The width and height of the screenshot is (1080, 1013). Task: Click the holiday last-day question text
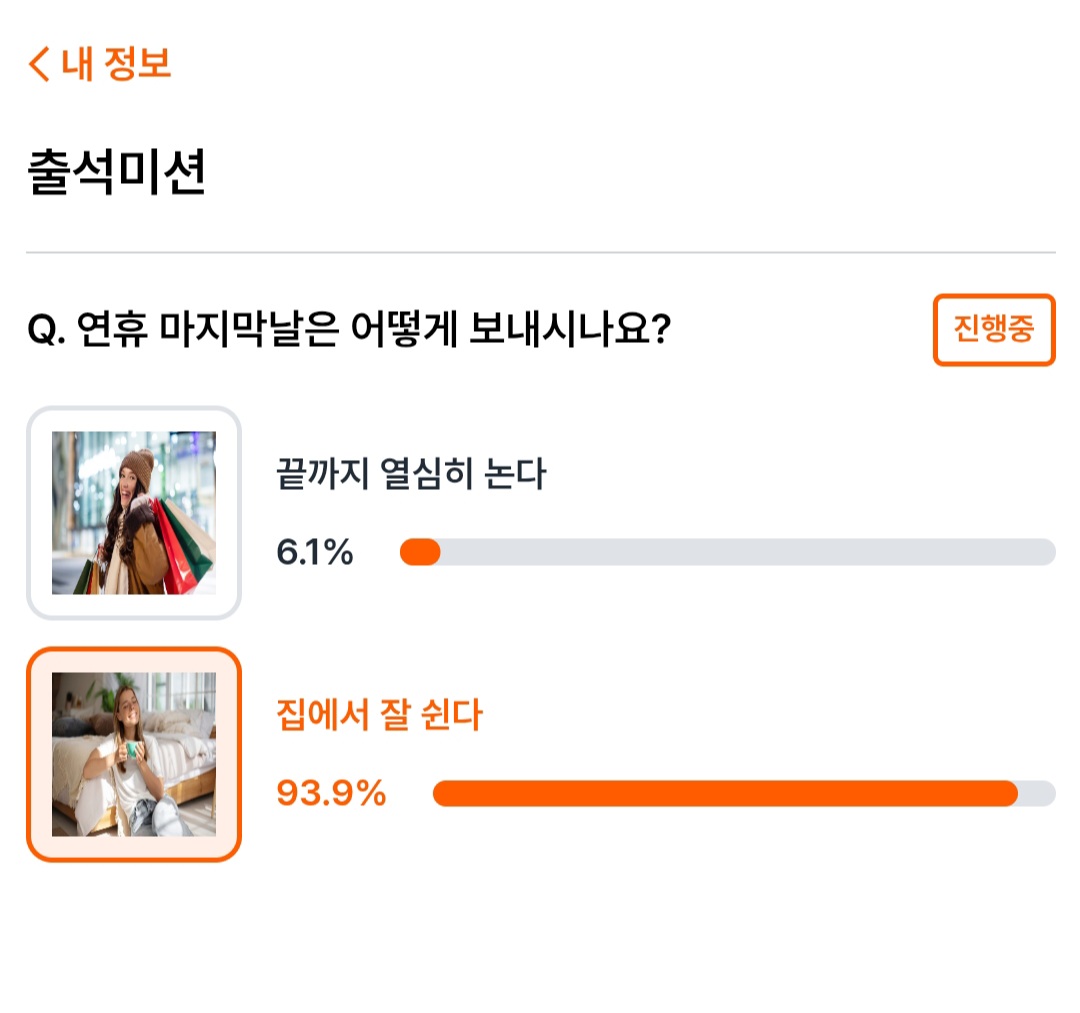pos(349,328)
